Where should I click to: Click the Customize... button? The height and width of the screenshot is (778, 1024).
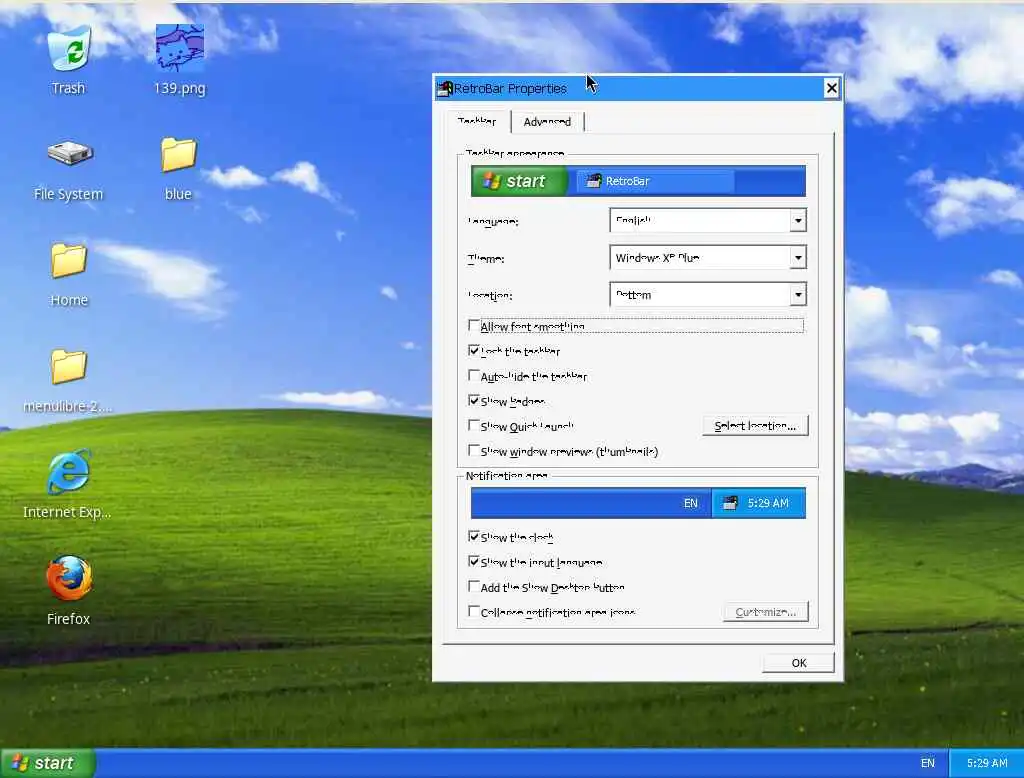pos(765,612)
